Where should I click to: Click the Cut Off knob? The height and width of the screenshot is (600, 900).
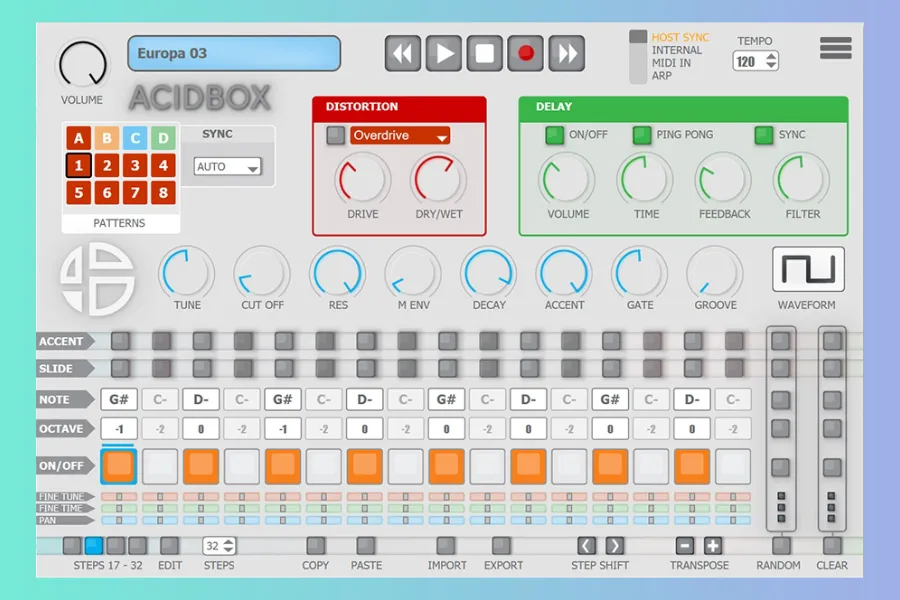coord(261,273)
